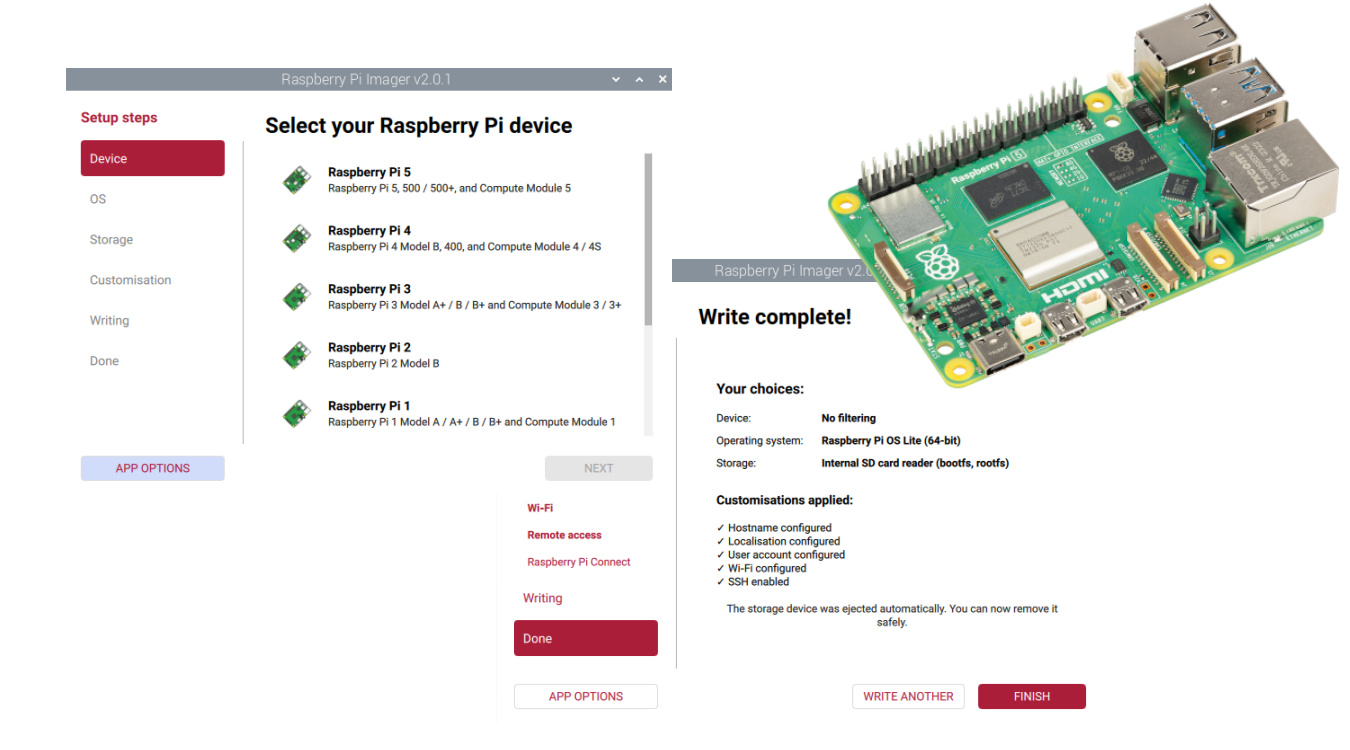Open the Wi-Fi customisation section
The height and width of the screenshot is (750, 1350).
[540, 507]
